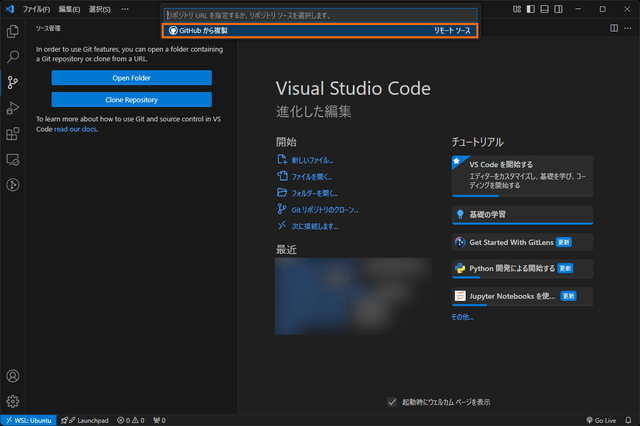
Task: Toggle the secondary side bar
Action: coord(558,9)
